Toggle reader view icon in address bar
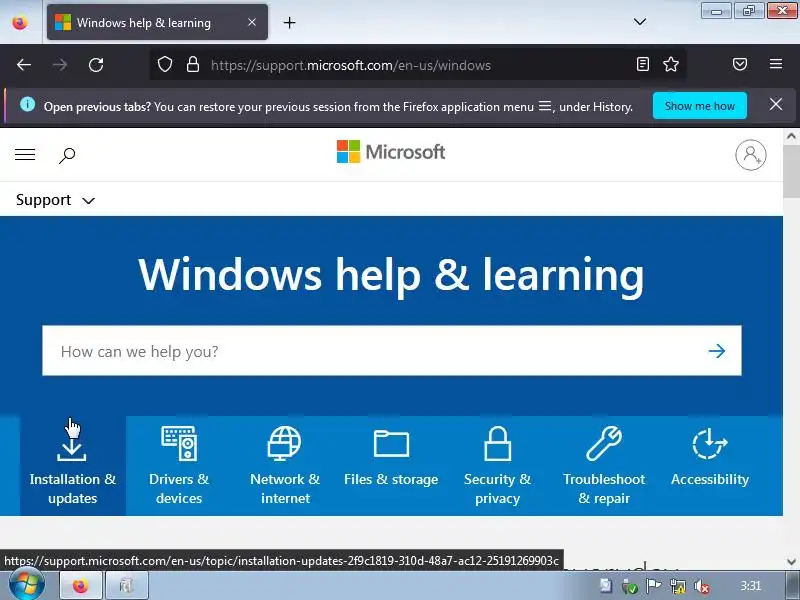The height and width of the screenshot is (600, 800). (x=643, y=64)
